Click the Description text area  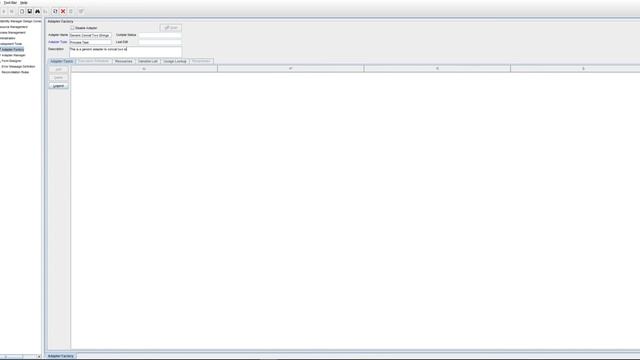point(125,51)
